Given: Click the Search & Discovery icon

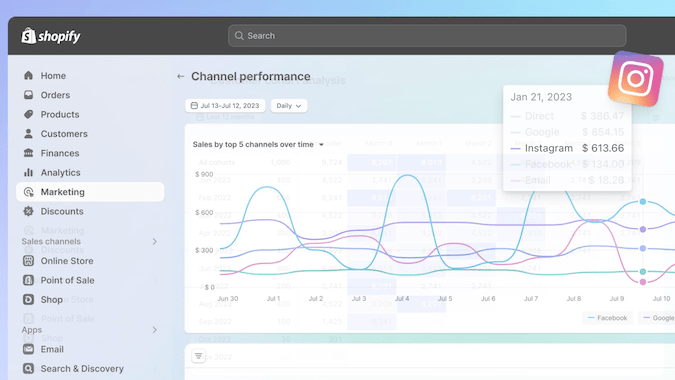Looking at the screenshot, I should click(28, 368).
